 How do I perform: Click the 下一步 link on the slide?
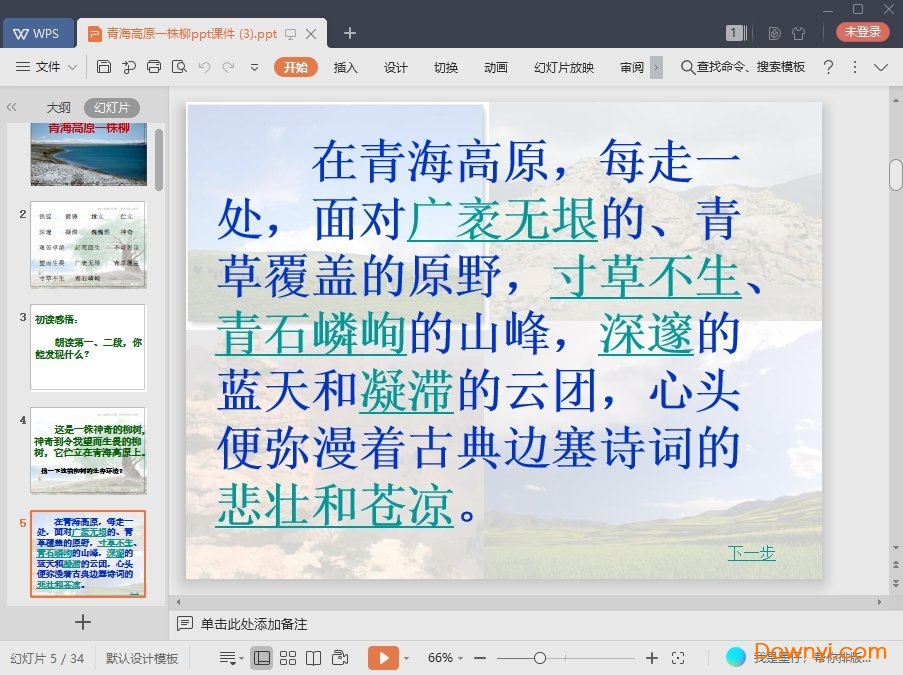point(751,553)
